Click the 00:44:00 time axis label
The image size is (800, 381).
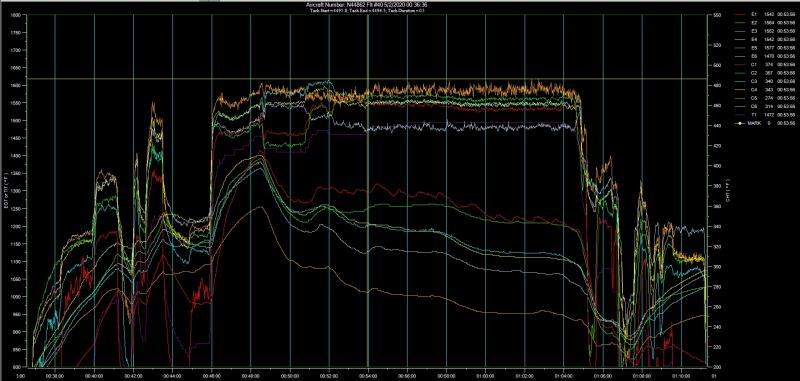[172, 375]
